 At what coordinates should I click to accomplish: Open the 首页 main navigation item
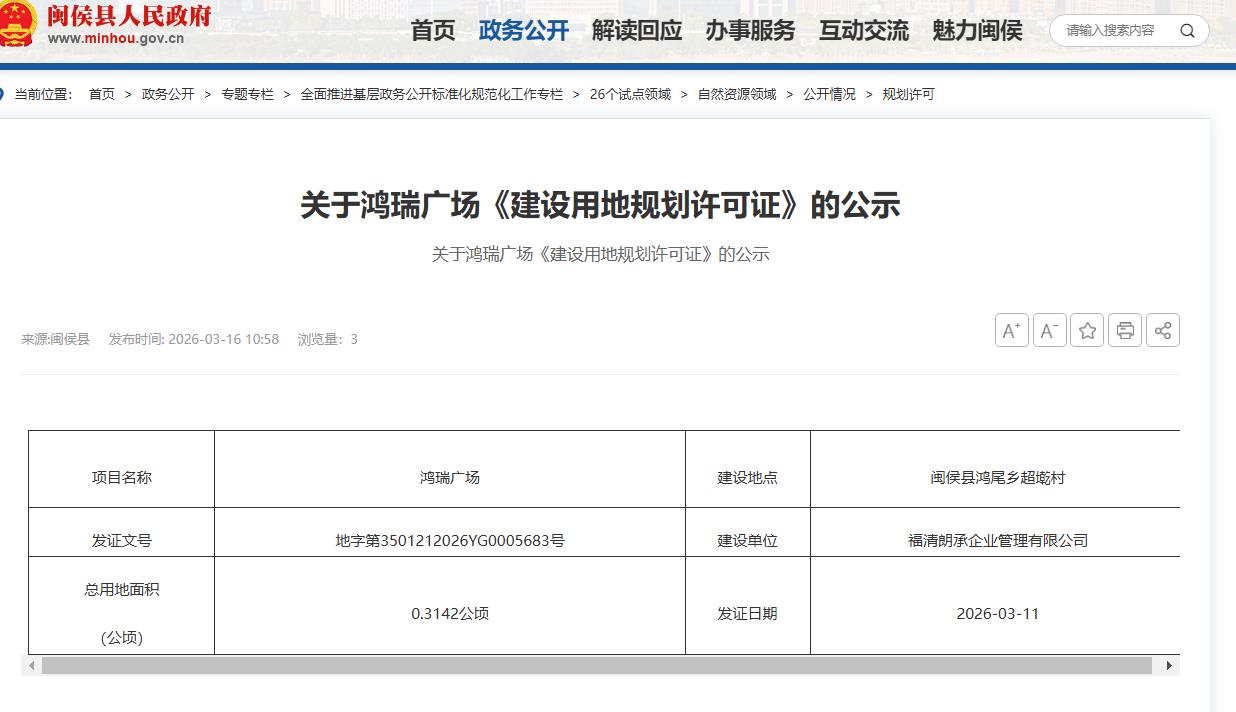coord(433,30)
